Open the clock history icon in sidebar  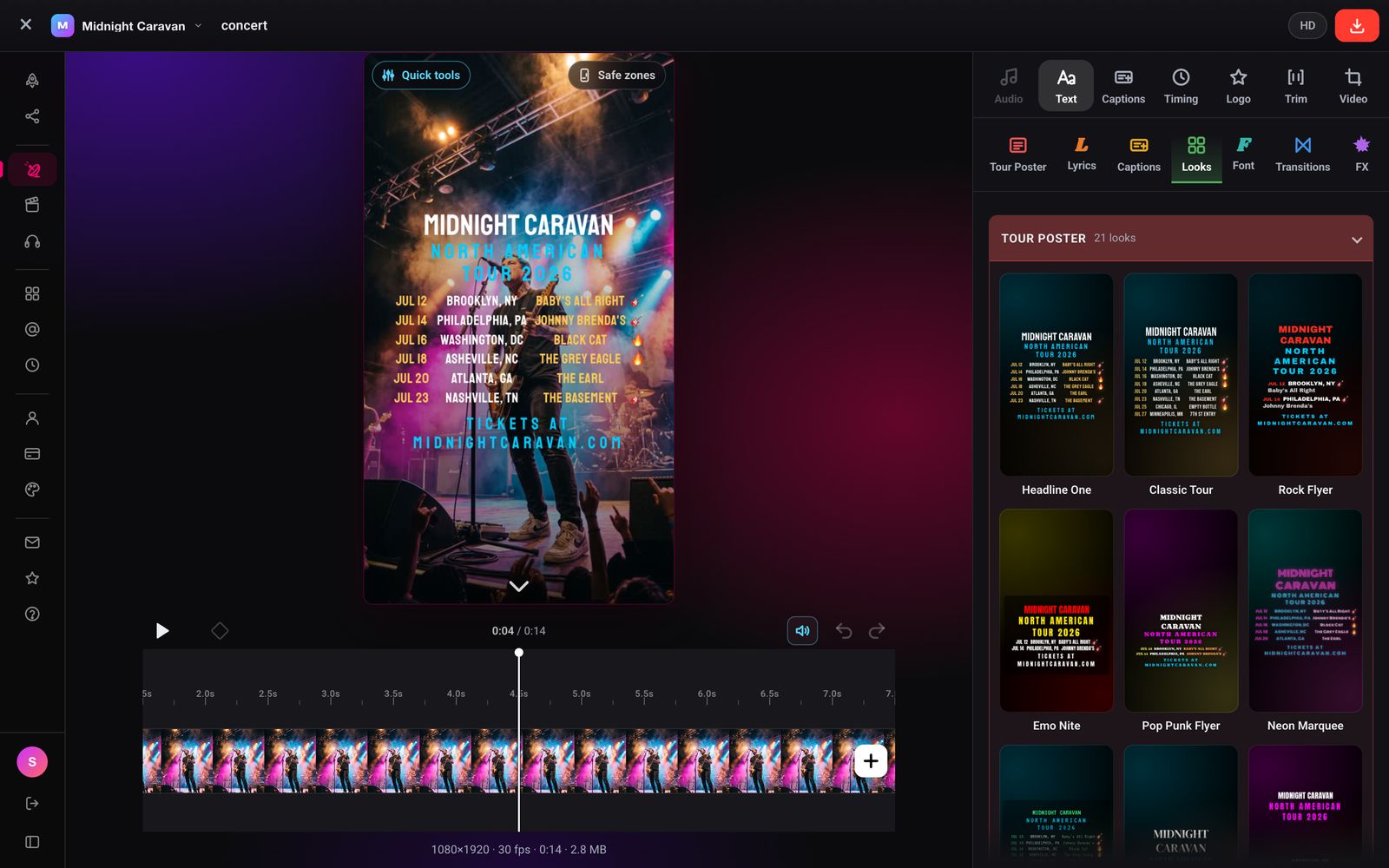coord(32,365)
